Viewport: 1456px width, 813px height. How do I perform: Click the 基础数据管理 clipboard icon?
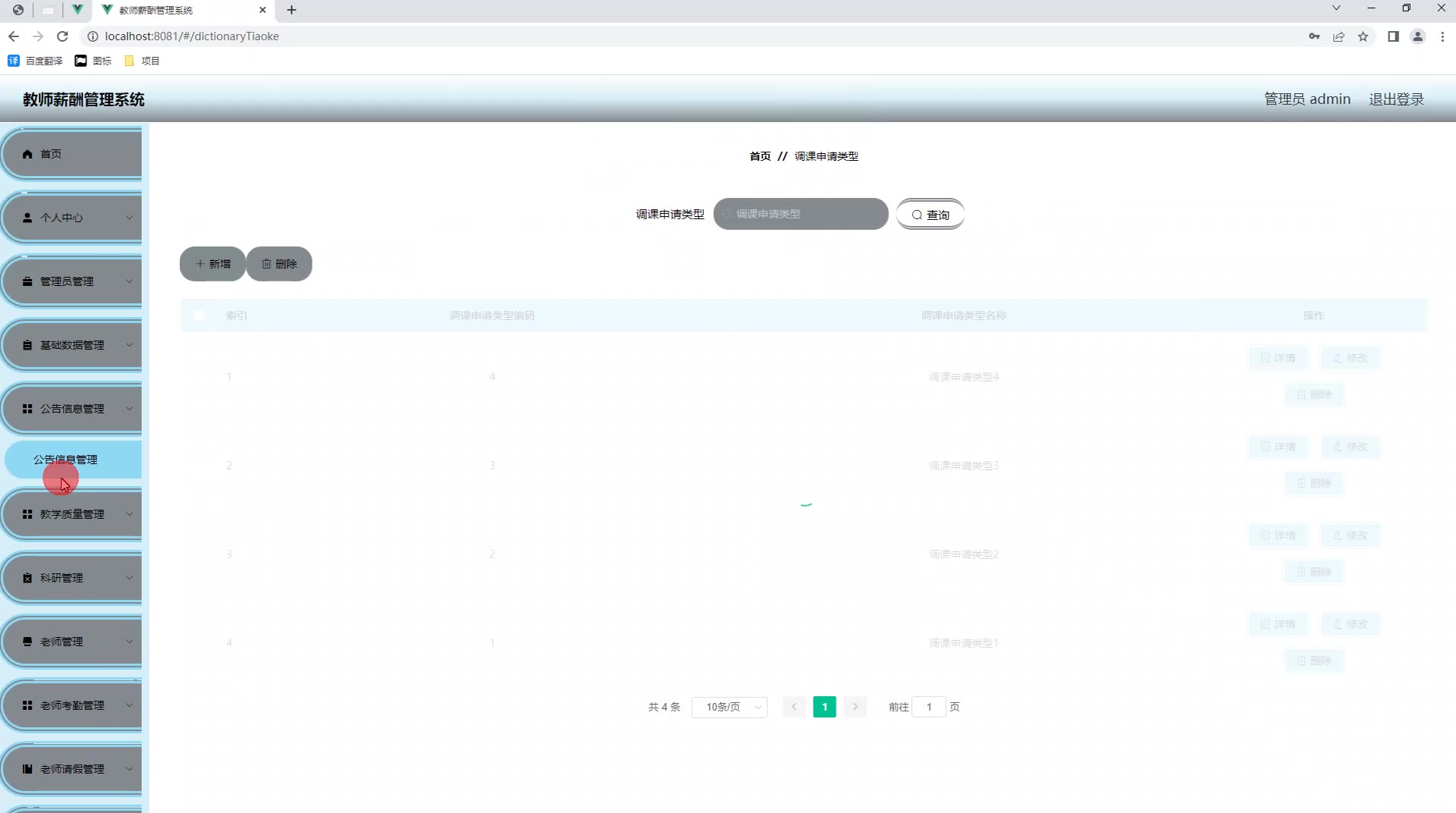(x=27, y=345)
